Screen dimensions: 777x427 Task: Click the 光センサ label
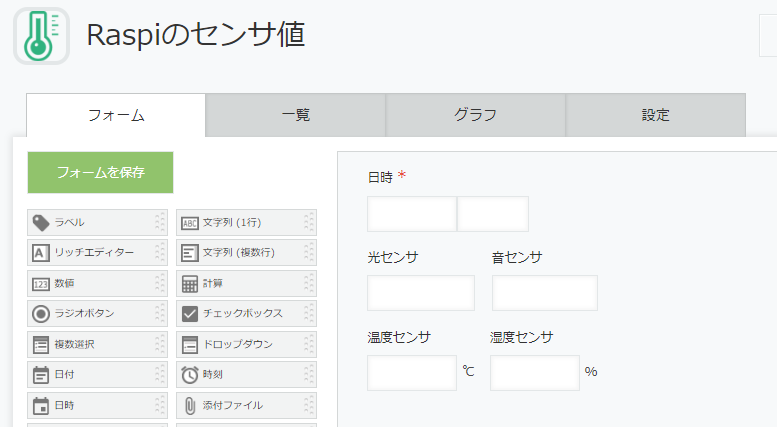tap(393, 257)
